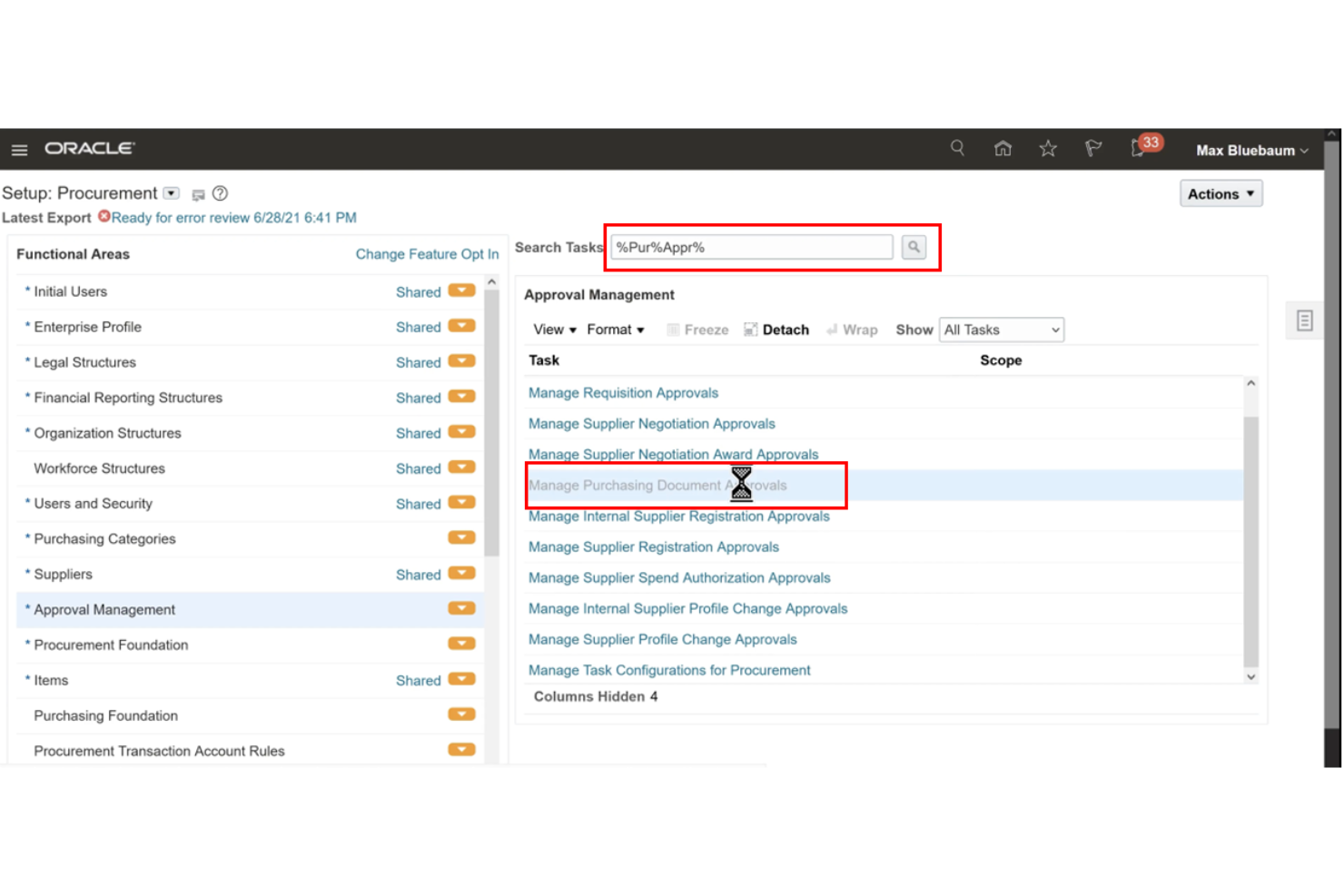
Task: Click Change Feature Opt In link
Action: [x=427, y=254]
